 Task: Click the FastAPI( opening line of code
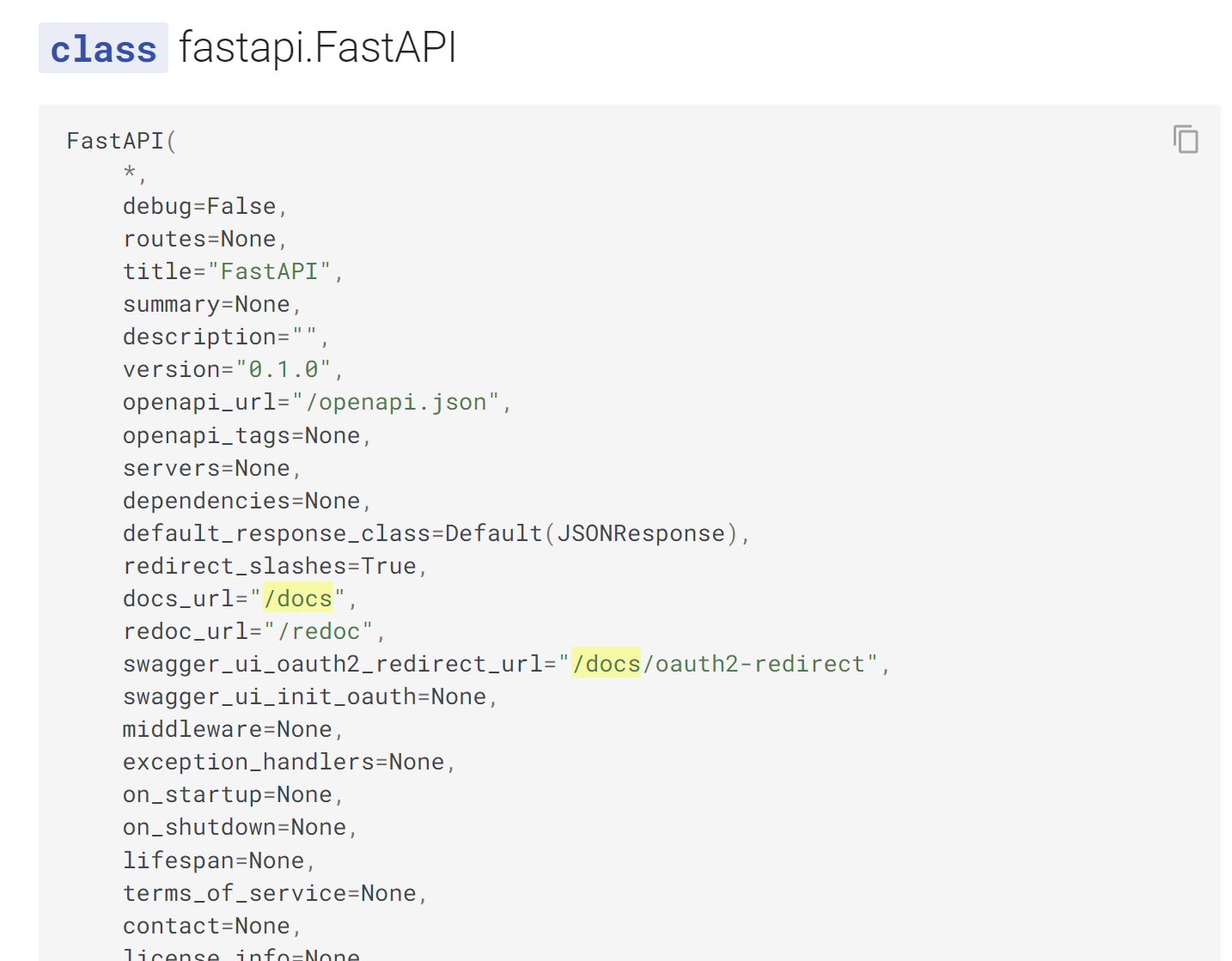[121, 141]
